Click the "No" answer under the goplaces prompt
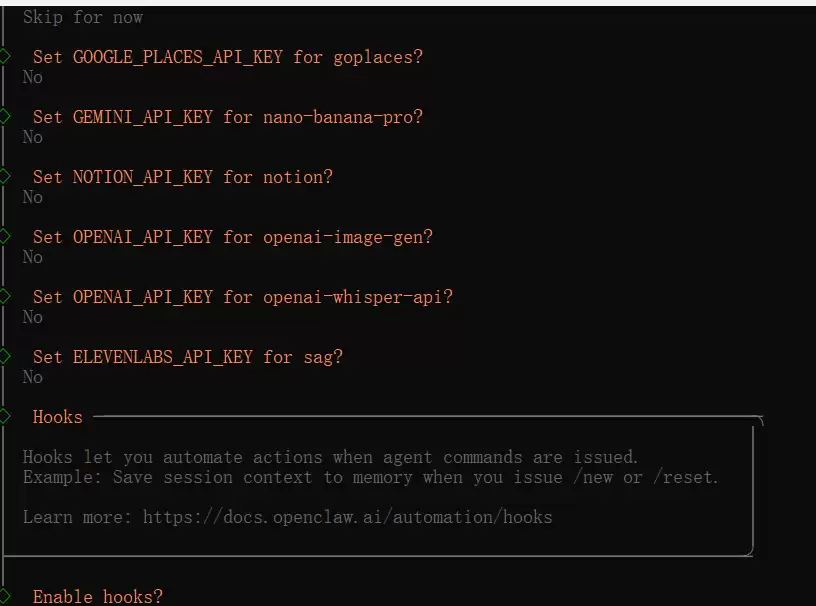816x606 pixels. coord(33,77)
